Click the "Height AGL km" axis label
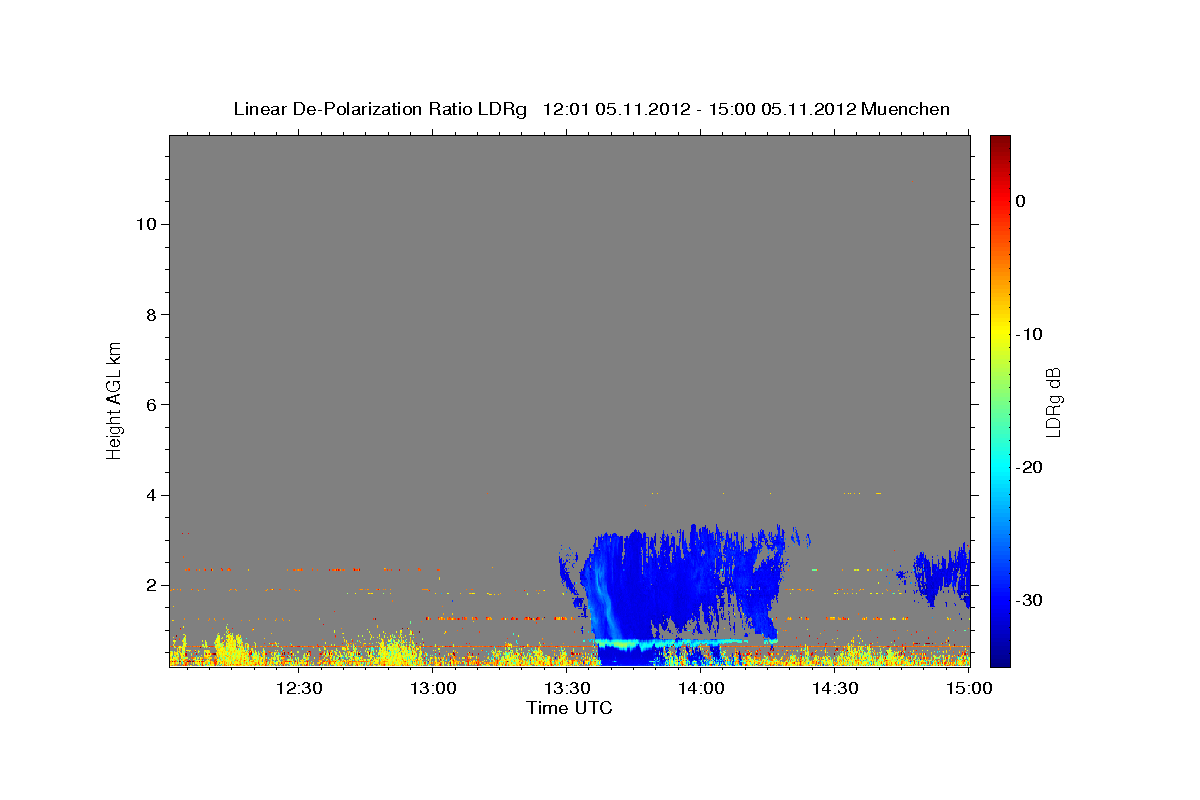Image resolution: width=1200 pixels, height=800 pixels. (115, 399)
